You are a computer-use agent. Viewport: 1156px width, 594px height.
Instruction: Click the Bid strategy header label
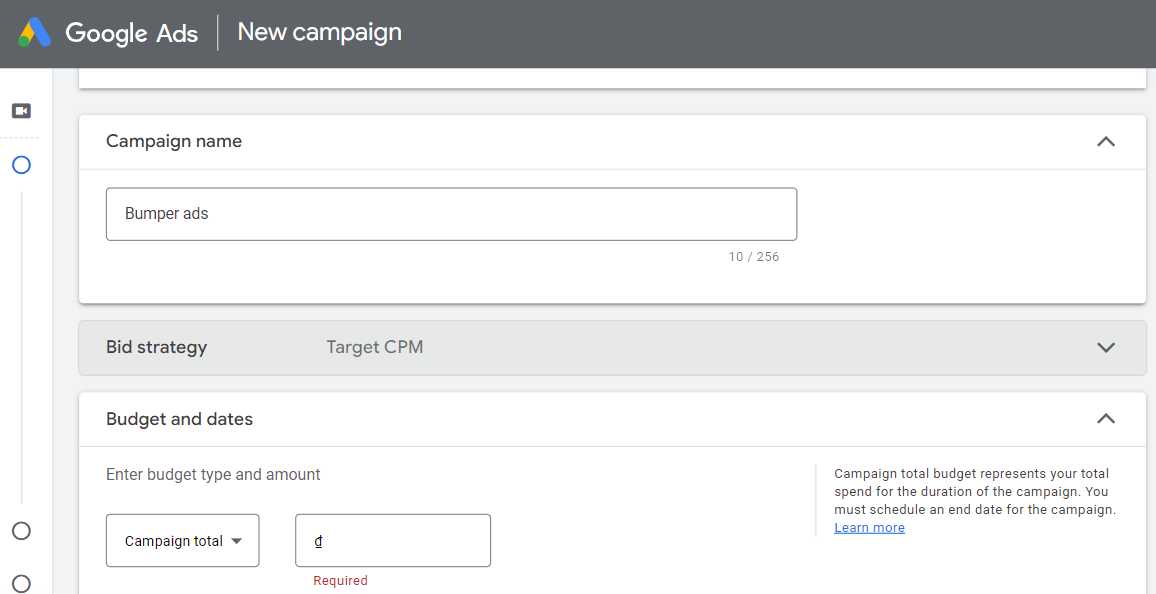click(156, 348)
